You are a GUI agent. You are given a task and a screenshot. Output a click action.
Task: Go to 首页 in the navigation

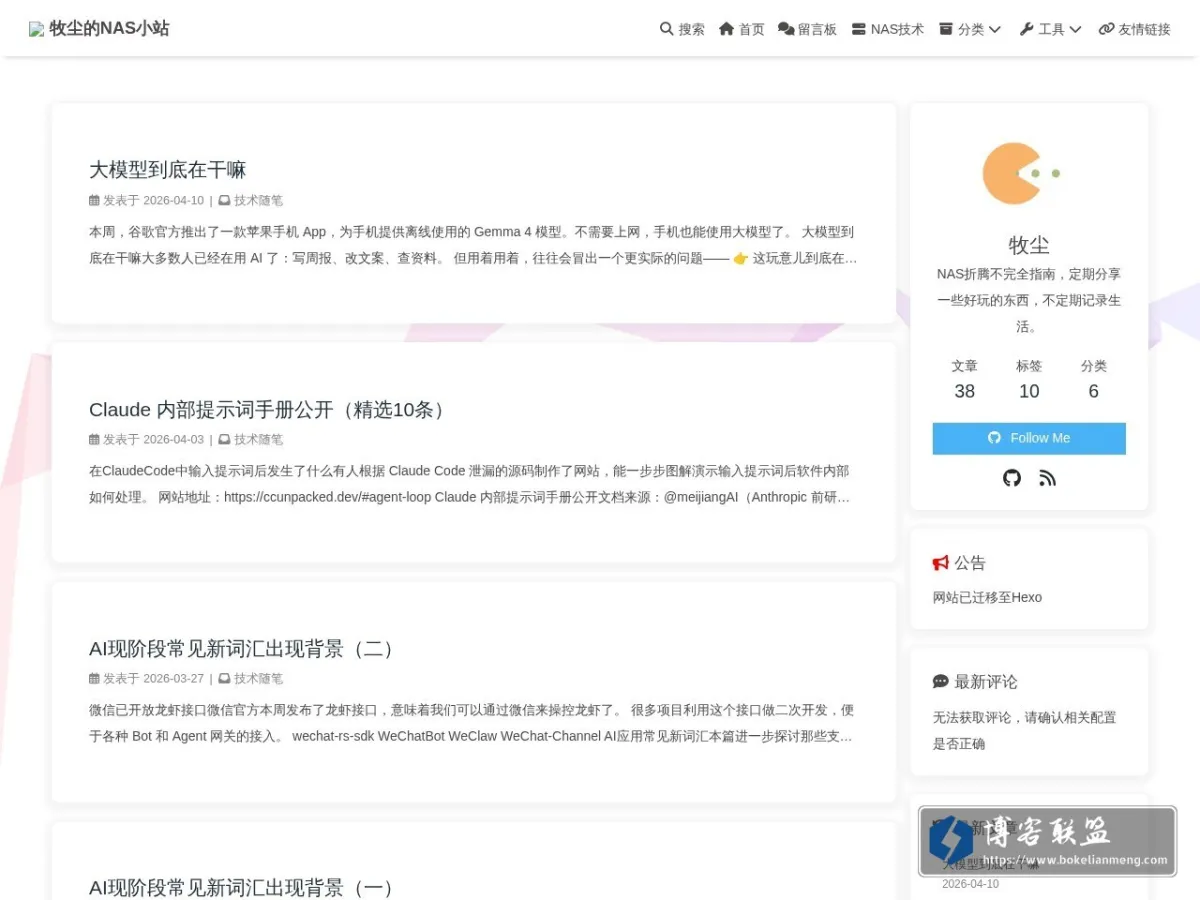pos(742,29)
